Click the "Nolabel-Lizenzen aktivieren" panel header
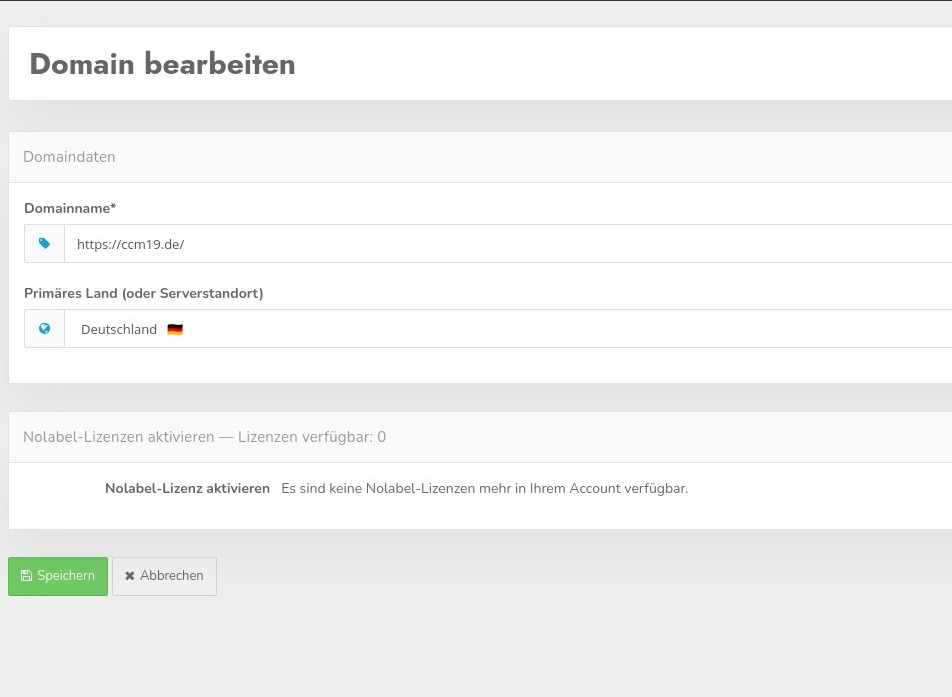 (x=118, y=437)
